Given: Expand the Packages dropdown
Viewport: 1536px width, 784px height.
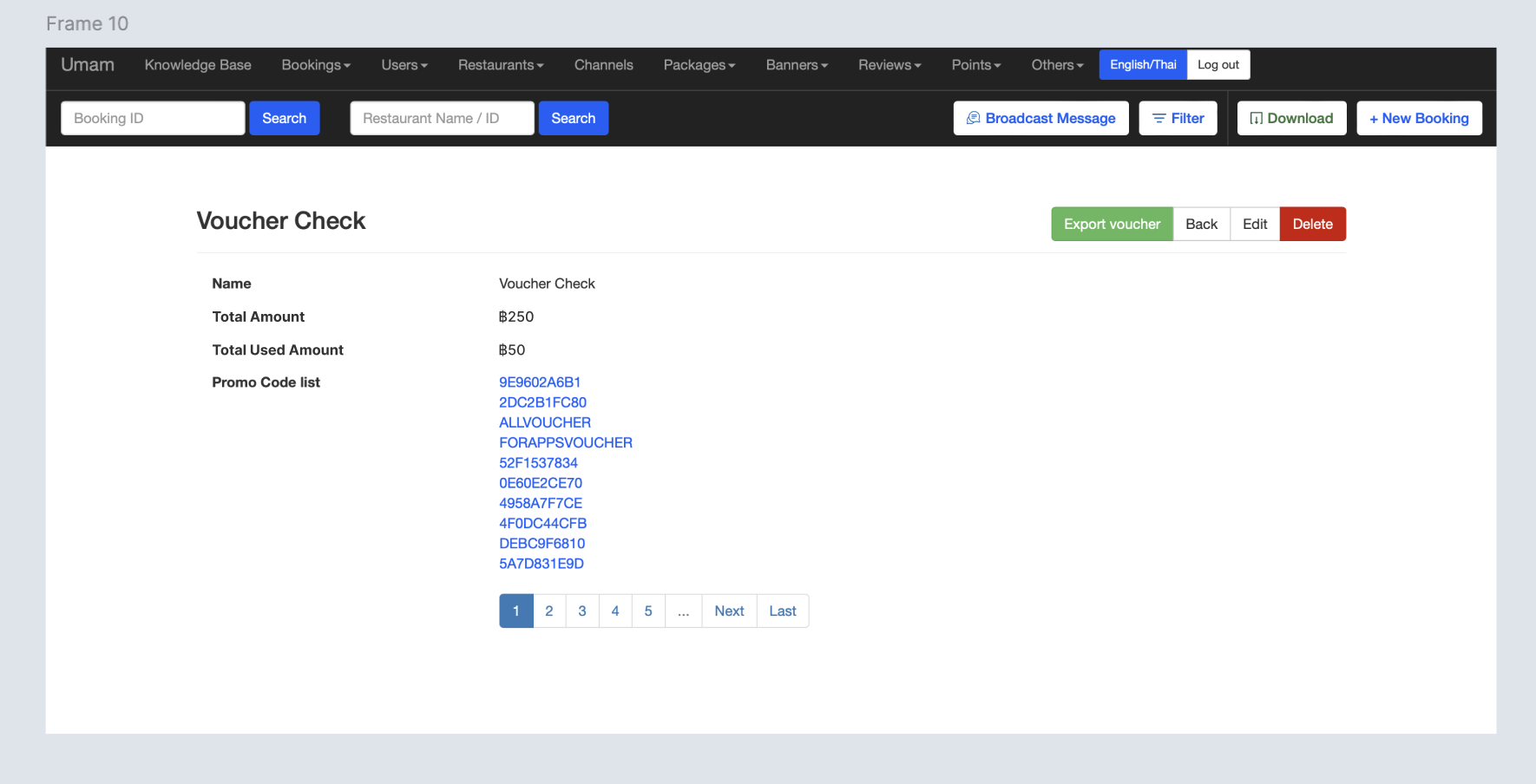Looking at the screenshot, I should tap(699, 65).
